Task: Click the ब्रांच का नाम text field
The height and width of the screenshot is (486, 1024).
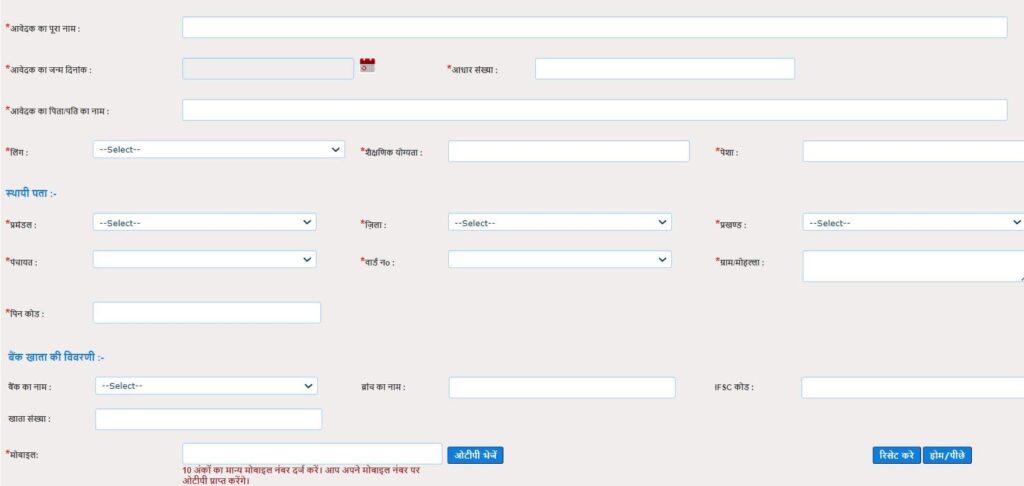Action: 561,387
